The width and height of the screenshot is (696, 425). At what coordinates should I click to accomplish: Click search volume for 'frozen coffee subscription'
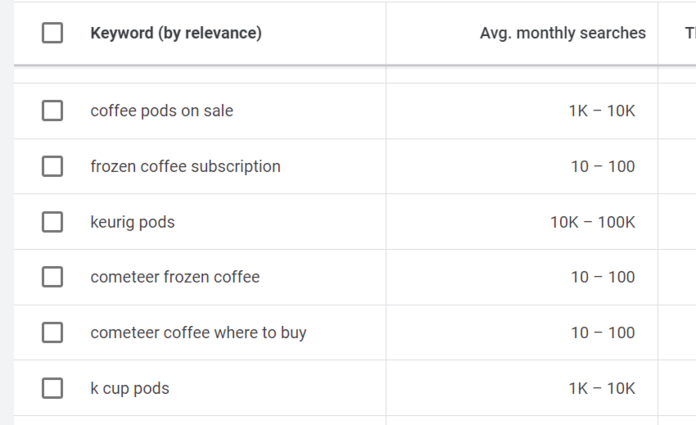(x=603, y=166)
